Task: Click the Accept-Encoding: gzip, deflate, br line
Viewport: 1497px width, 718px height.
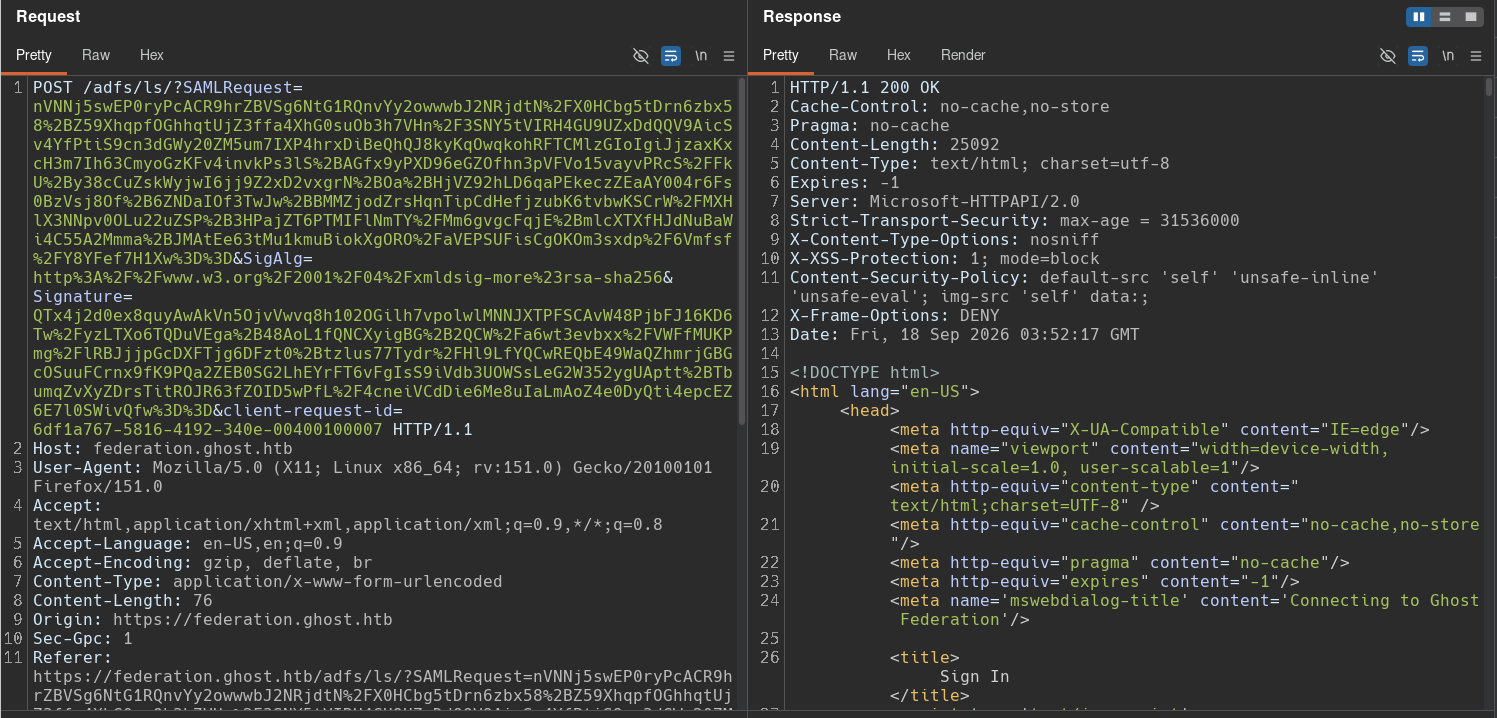Action: tap(203, 563)
